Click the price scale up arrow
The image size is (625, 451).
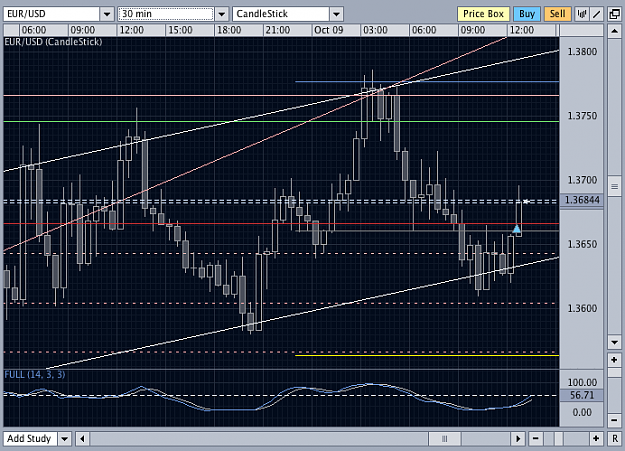point(614,31)
